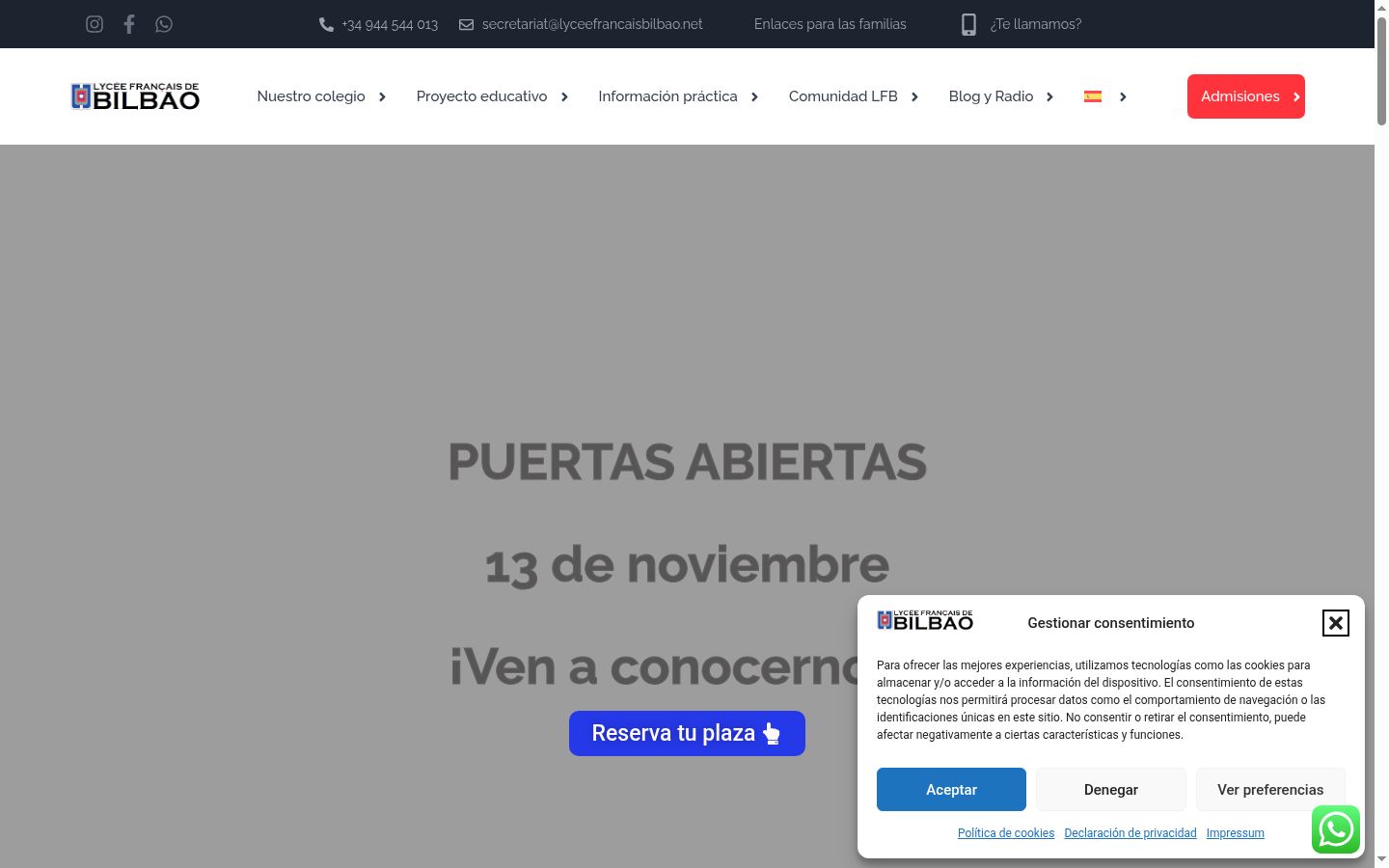The width and height of the screenshot is (1389, 868).
Task: Click the phone handset icon beside the number
Action: click(x=326, y=24)
